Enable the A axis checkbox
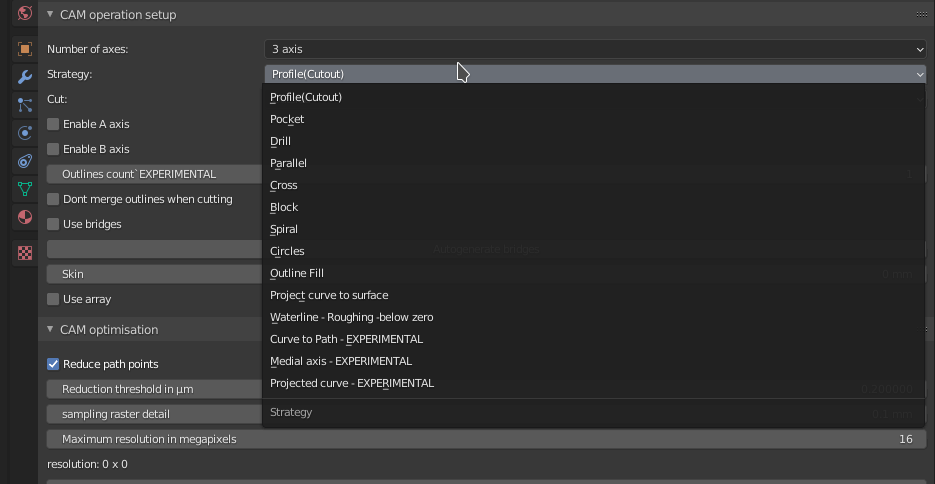Viewport: 935px width, 484px height. pyautogui.click(x=54, y=124)
